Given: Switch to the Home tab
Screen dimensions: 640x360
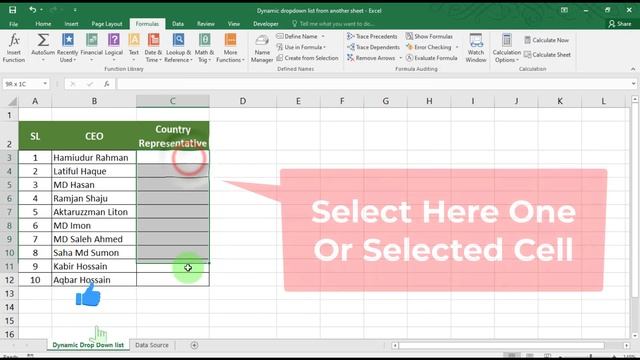Looking at the screenshot, I should click(x=43, y=24).
